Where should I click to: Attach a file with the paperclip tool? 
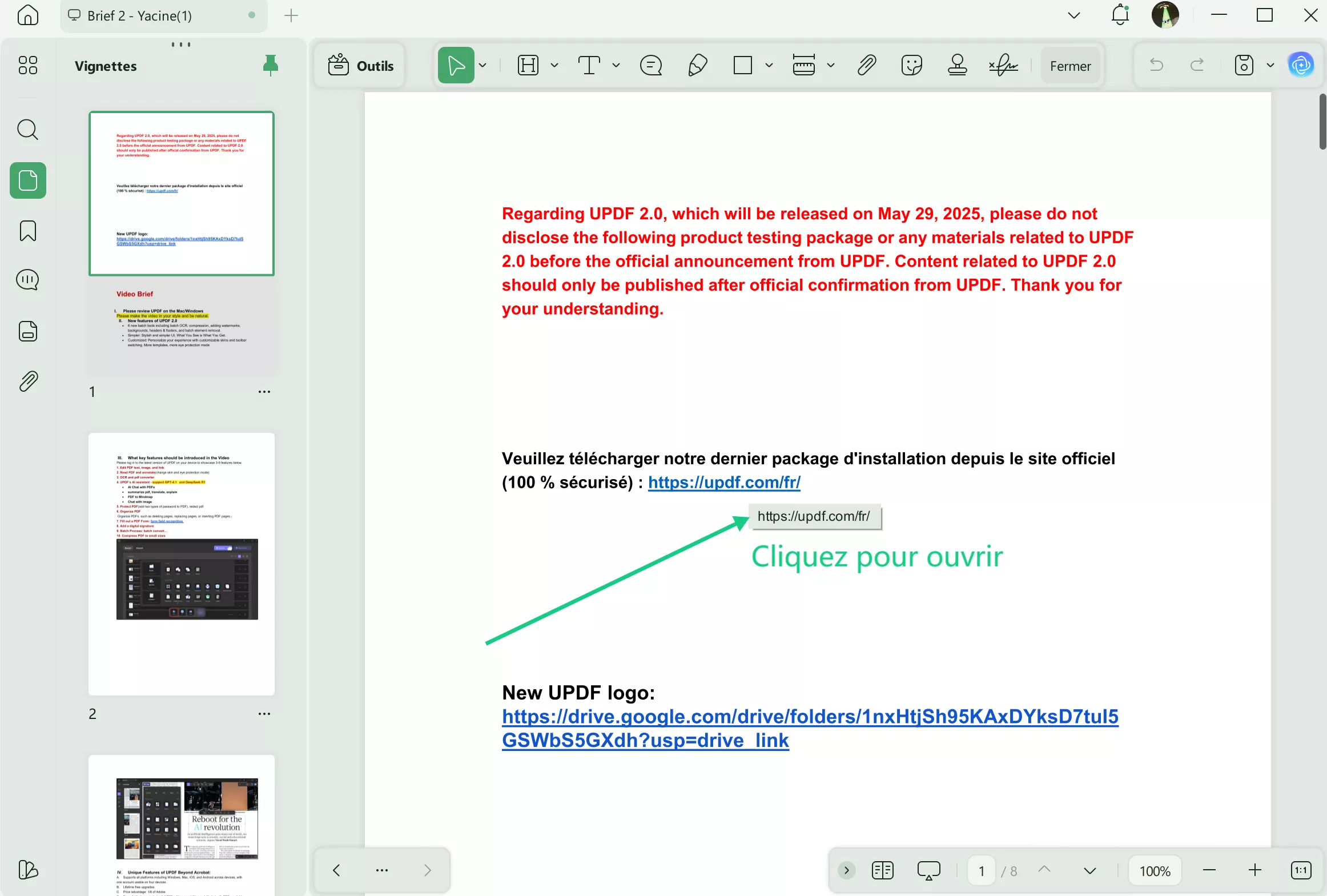[x=866, y=65]
